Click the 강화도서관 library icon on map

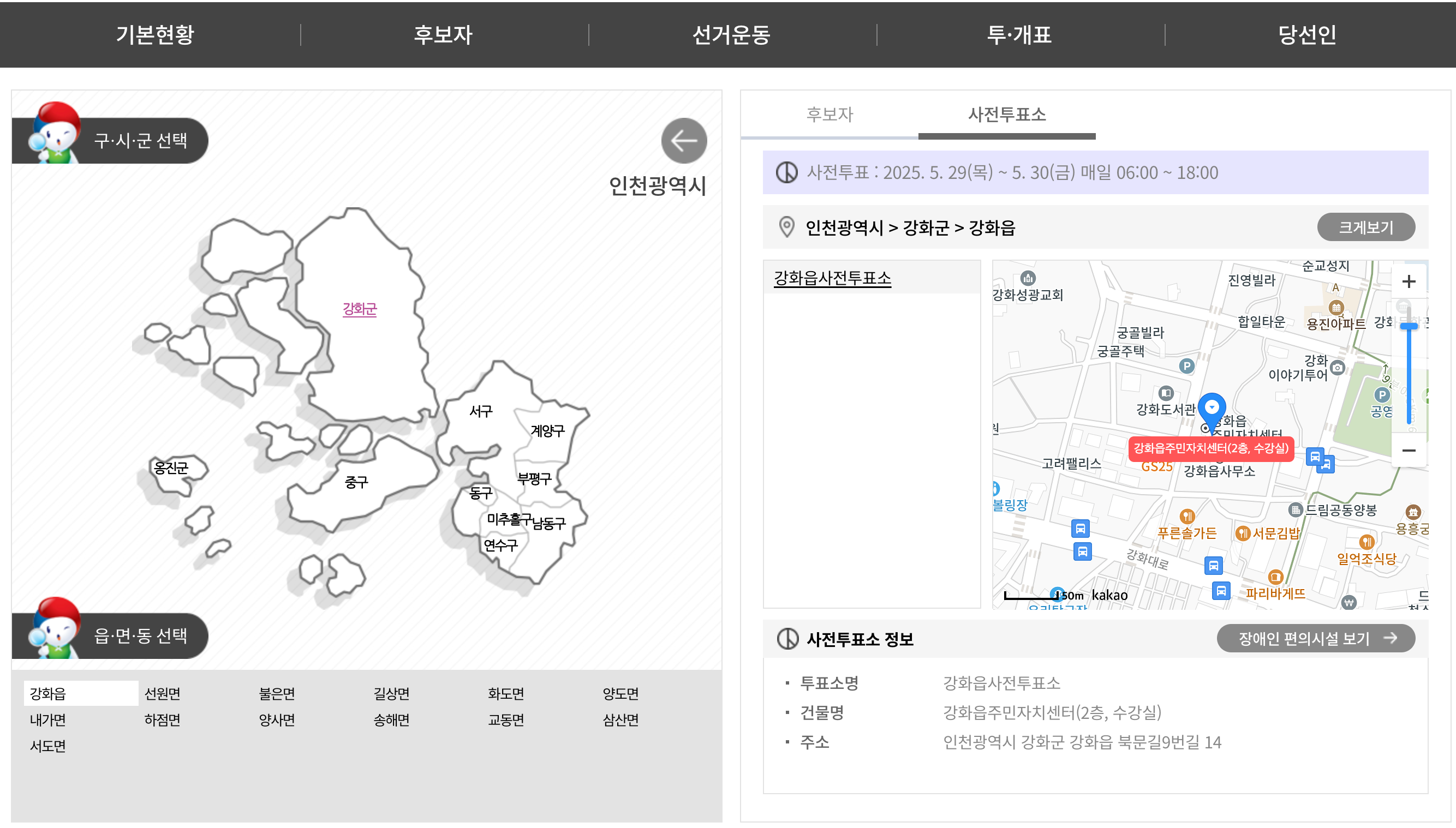(1166, 393)
